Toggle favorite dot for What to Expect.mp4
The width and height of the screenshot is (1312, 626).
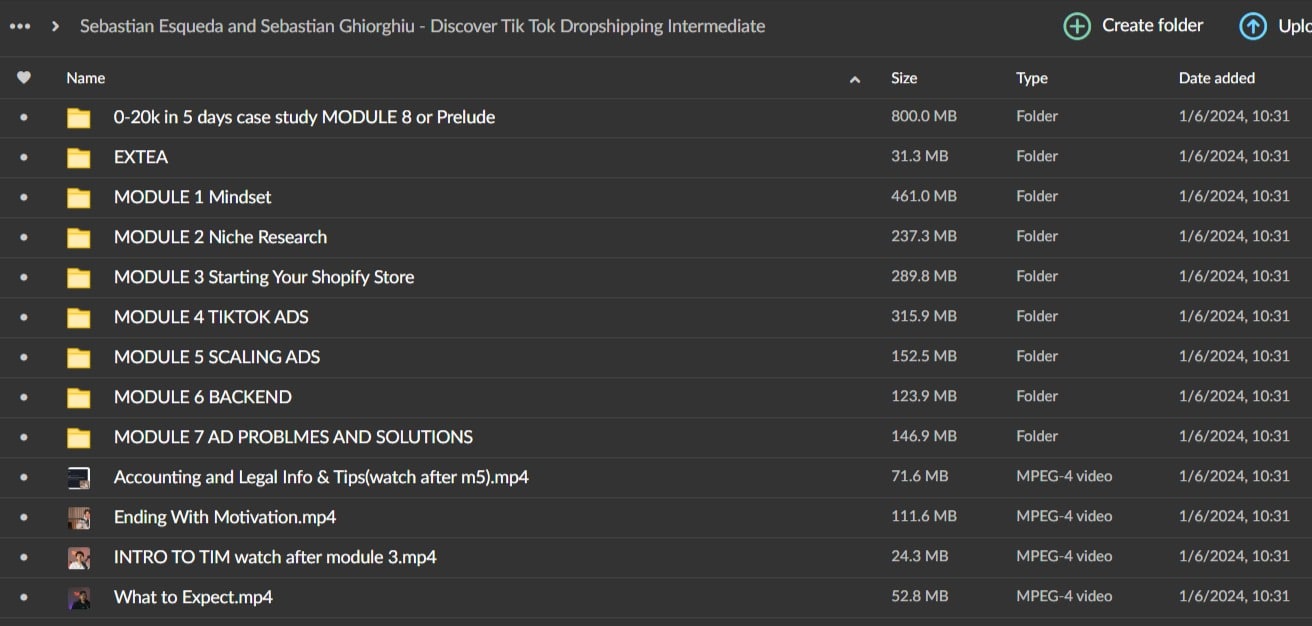click(24, 597)
